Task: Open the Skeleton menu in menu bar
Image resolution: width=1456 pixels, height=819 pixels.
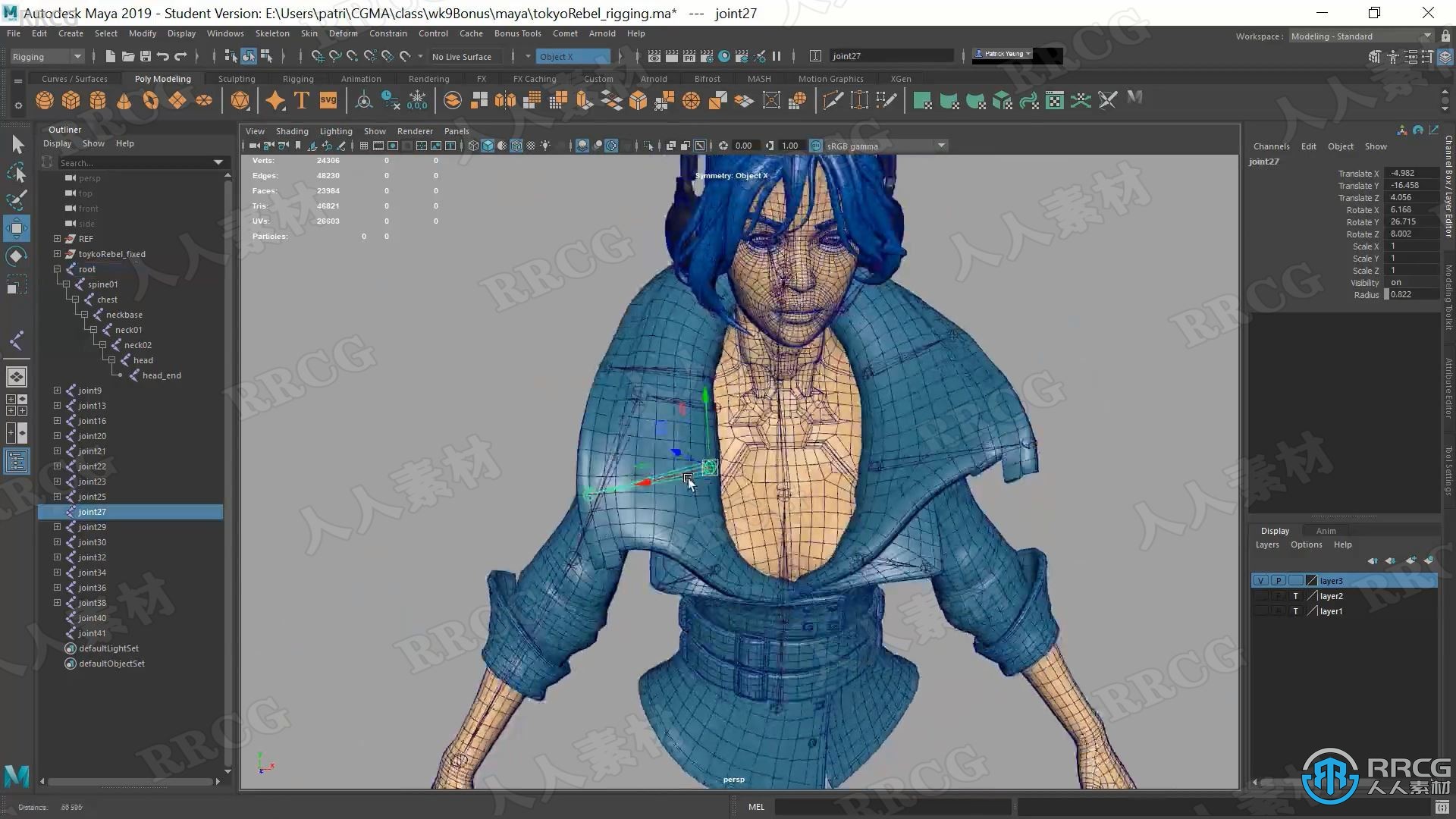Action: pos(272,33)
